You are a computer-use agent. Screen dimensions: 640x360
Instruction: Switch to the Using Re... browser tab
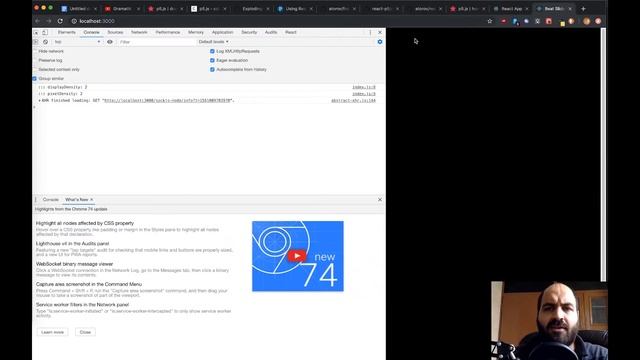pyautogui.click(x=294, y=9)
